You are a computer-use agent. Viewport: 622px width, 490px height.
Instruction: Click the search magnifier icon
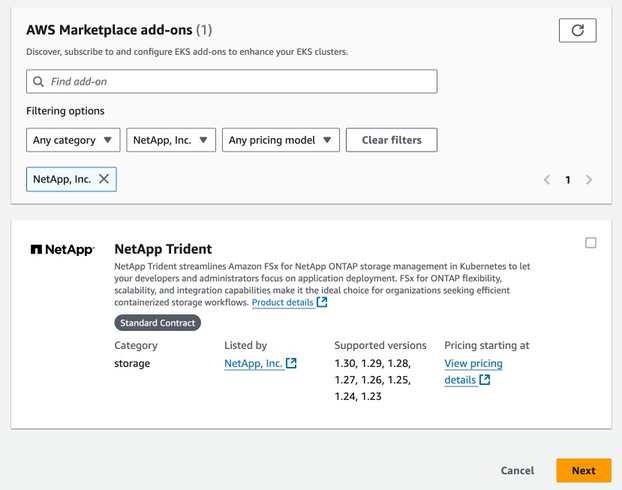pyautogui.click(x=39, y=81)
